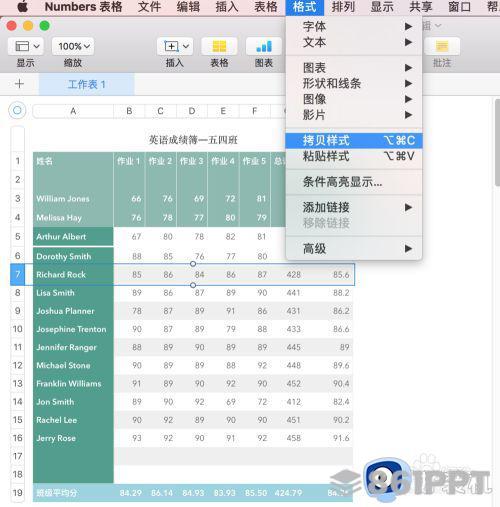The height and width of the screenshot is (507, 500).
Task: Choose 拷贝样式 menu item
Action: coord(354,140)
